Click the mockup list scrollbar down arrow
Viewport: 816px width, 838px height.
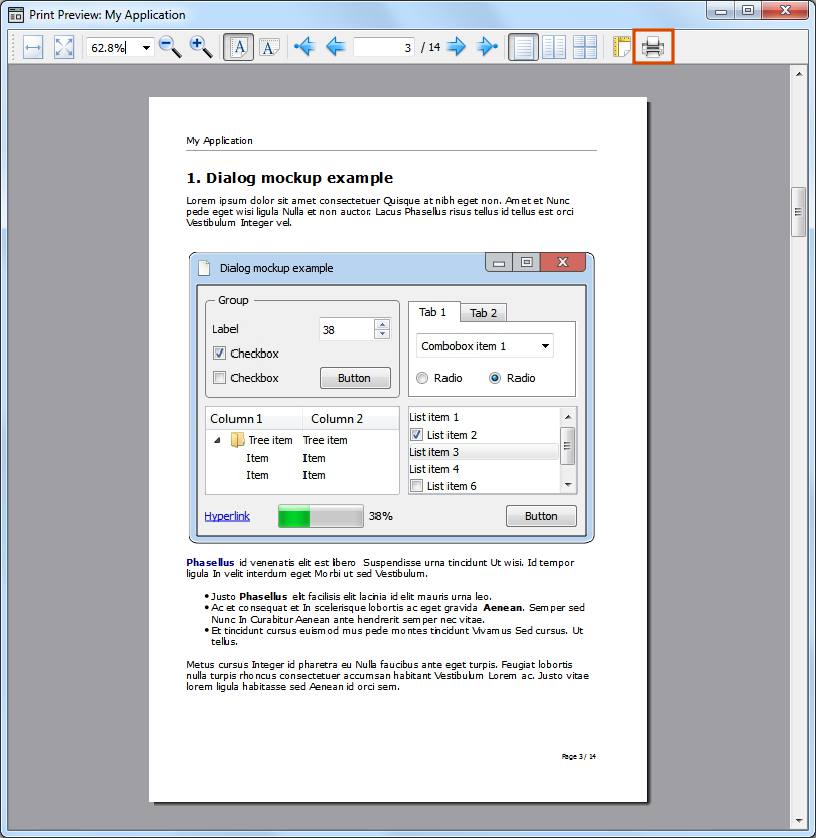pos(568,485)
